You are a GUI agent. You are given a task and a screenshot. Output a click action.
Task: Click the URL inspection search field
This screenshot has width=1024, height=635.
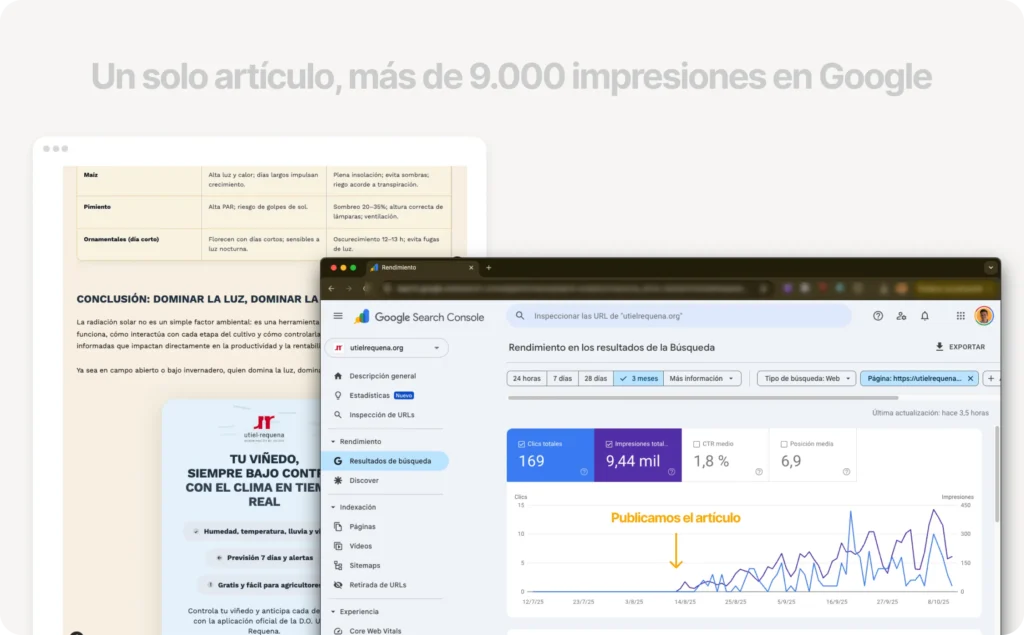(x=680, y=316)
